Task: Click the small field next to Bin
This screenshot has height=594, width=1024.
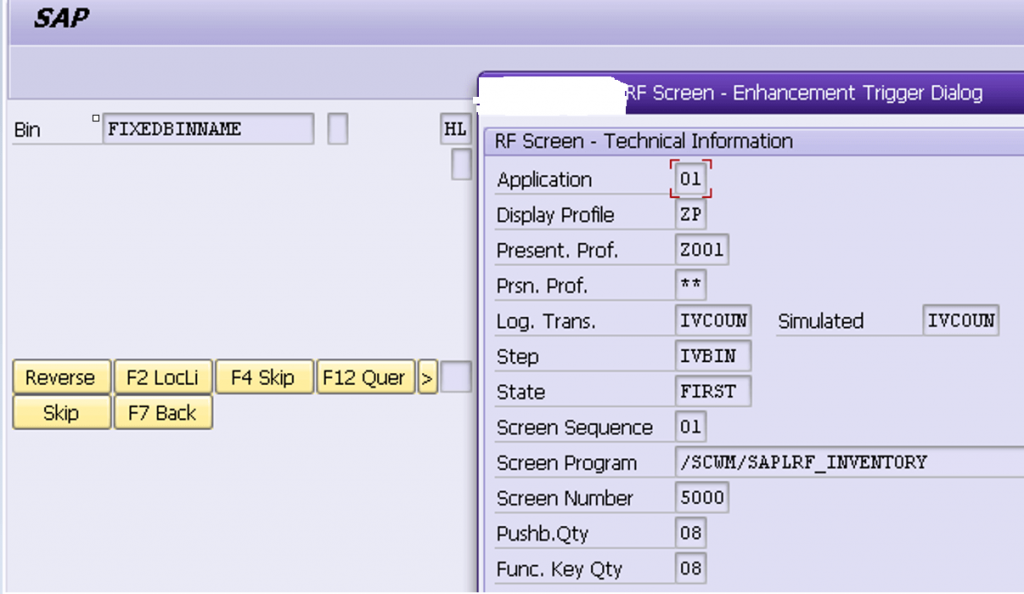Action: pyautogui.click(x=338, y=129)
